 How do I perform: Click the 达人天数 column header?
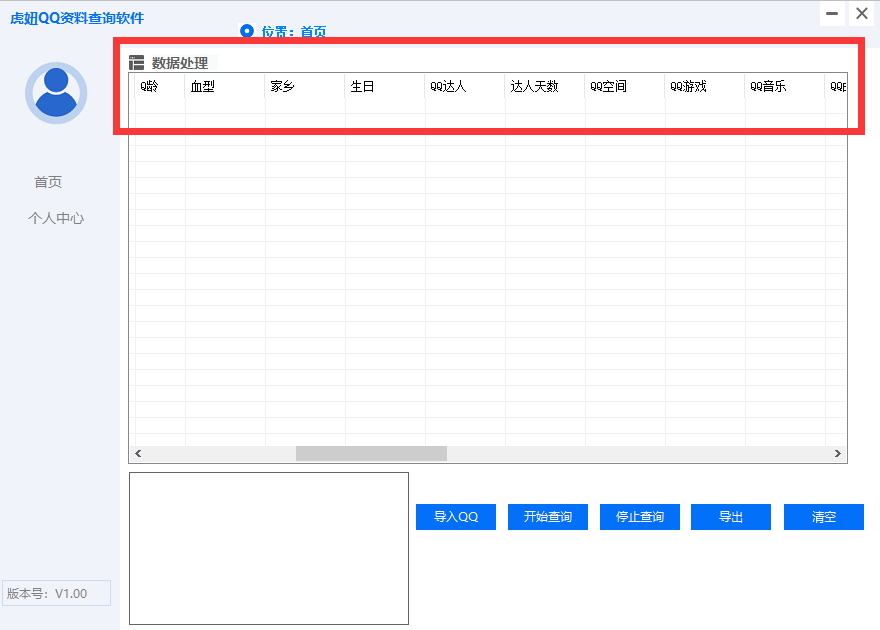point(545,86)
